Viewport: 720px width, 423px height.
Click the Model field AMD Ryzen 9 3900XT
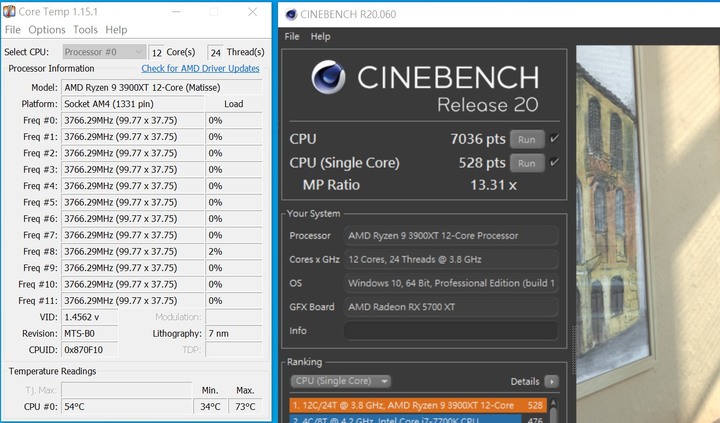point(162,87)
